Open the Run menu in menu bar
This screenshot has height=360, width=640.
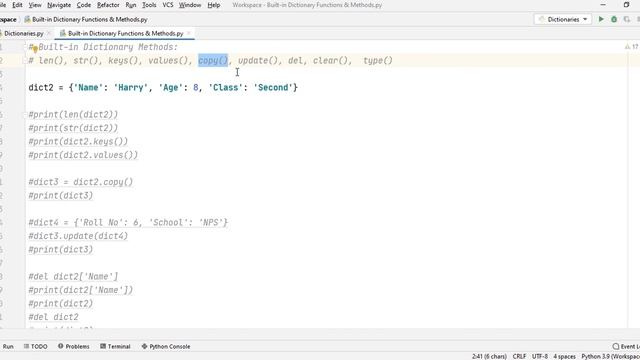[131, 5]
